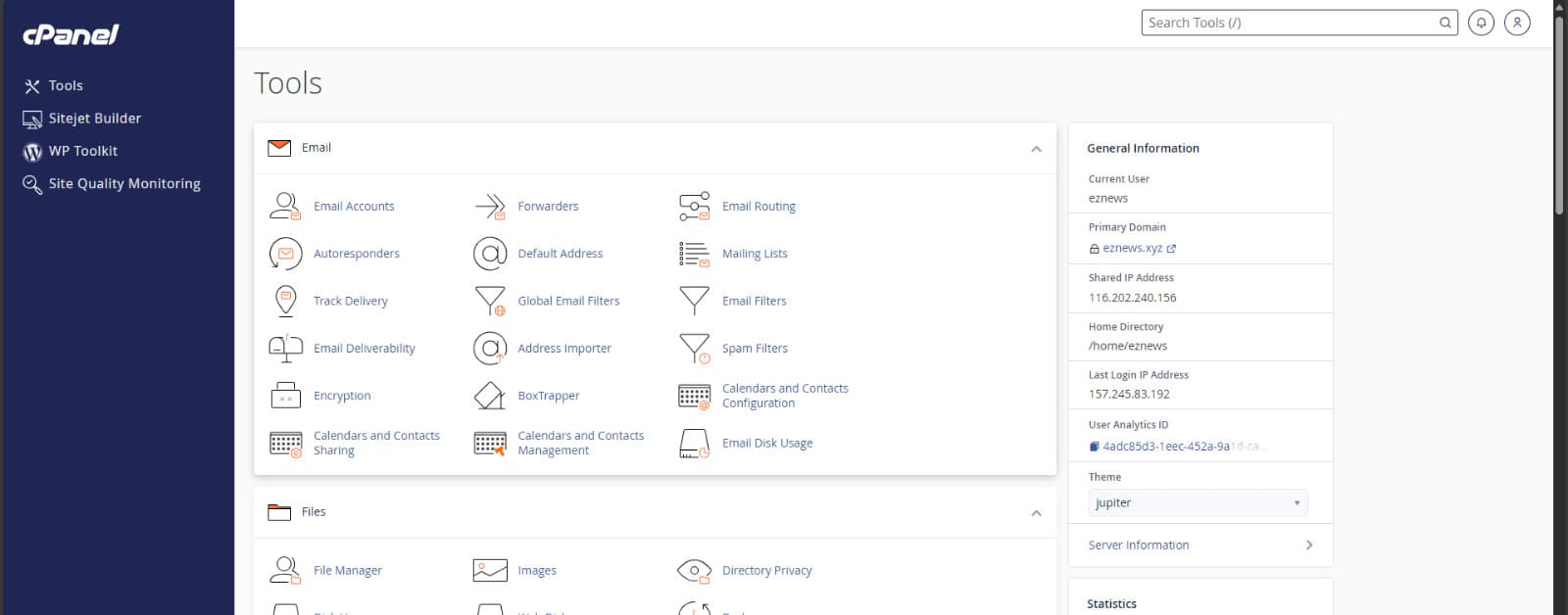Open the Forwarders arrow icon
Screen dimensions: 1568x615
(489, 206)
